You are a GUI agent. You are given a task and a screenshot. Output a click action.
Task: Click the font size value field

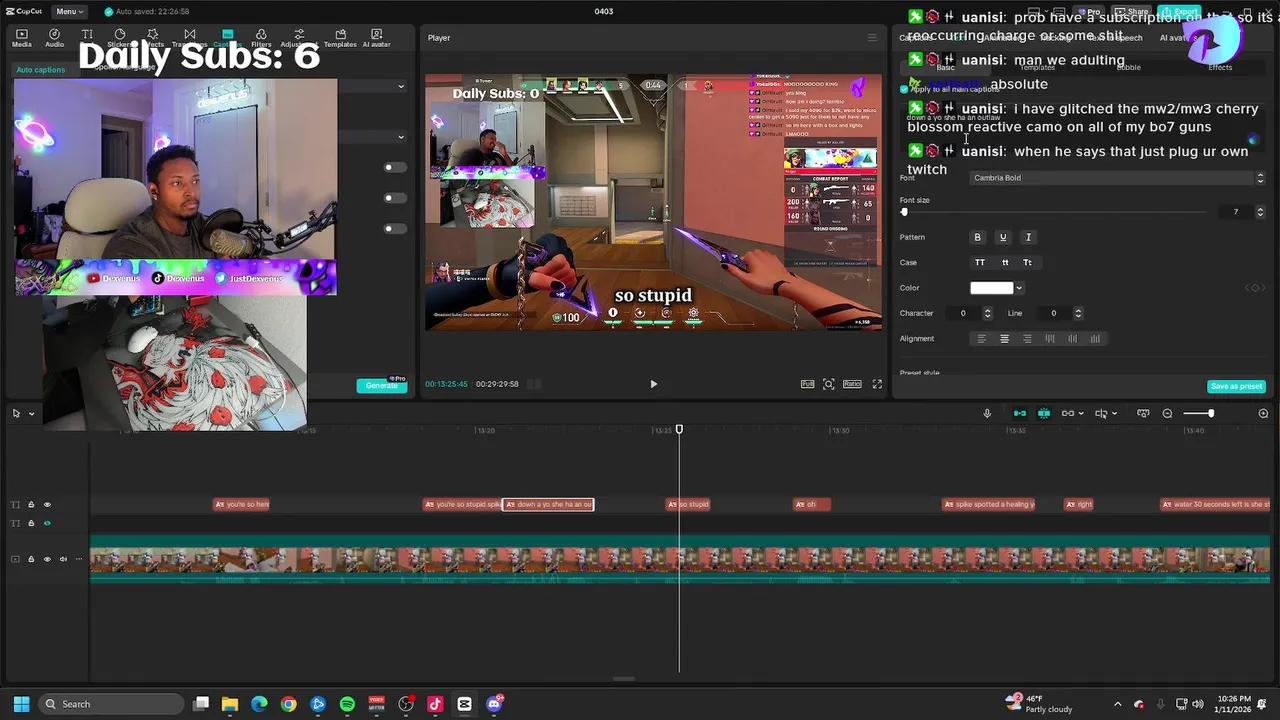(x=1236, y=212)
